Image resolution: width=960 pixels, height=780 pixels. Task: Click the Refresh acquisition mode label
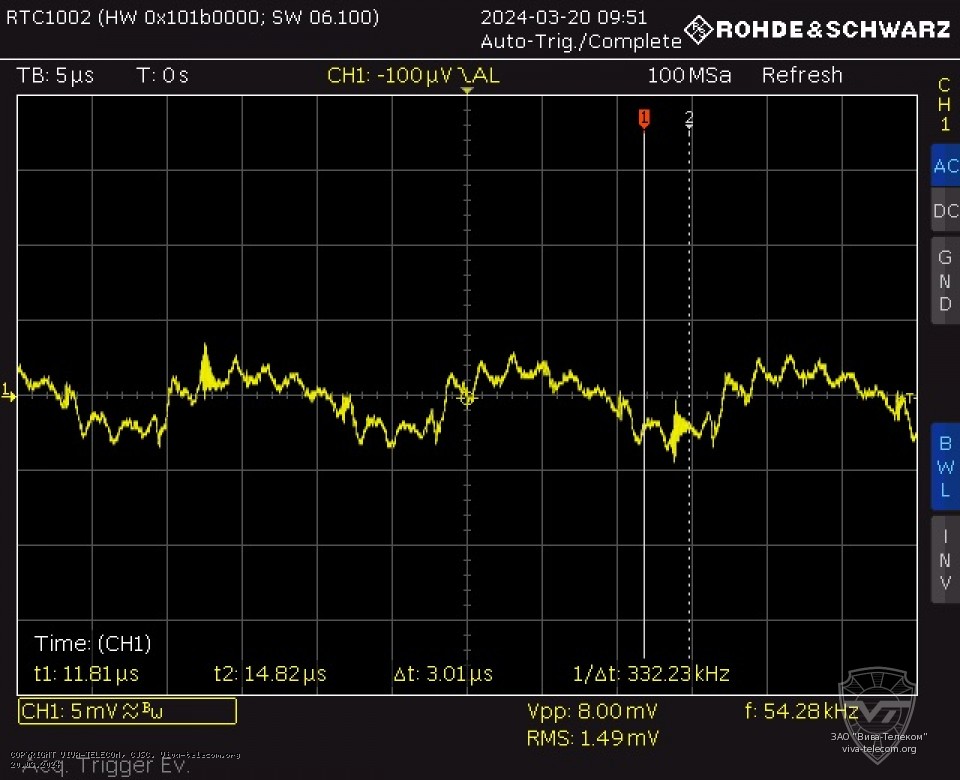(802, 76)
